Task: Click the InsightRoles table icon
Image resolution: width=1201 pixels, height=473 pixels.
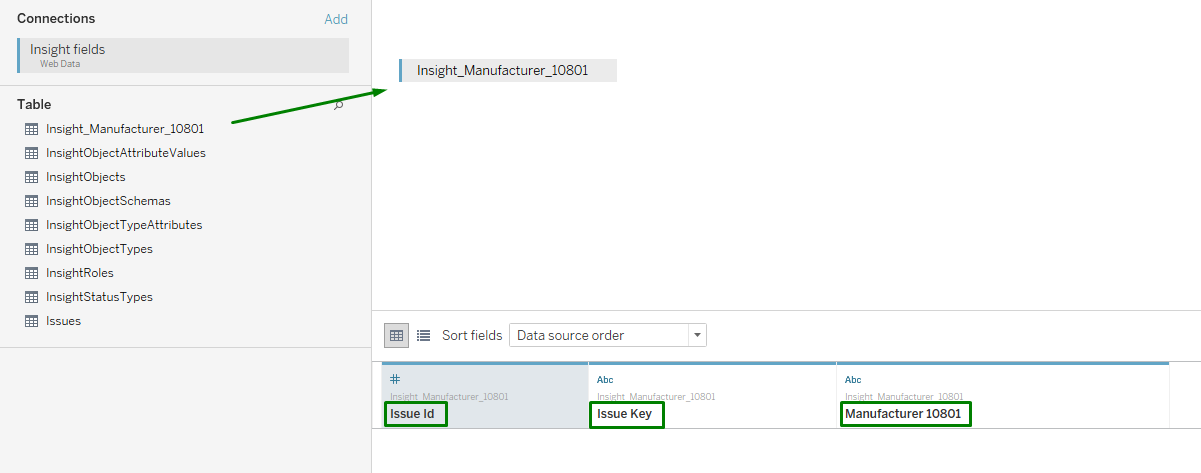Action: click(31, 273)
